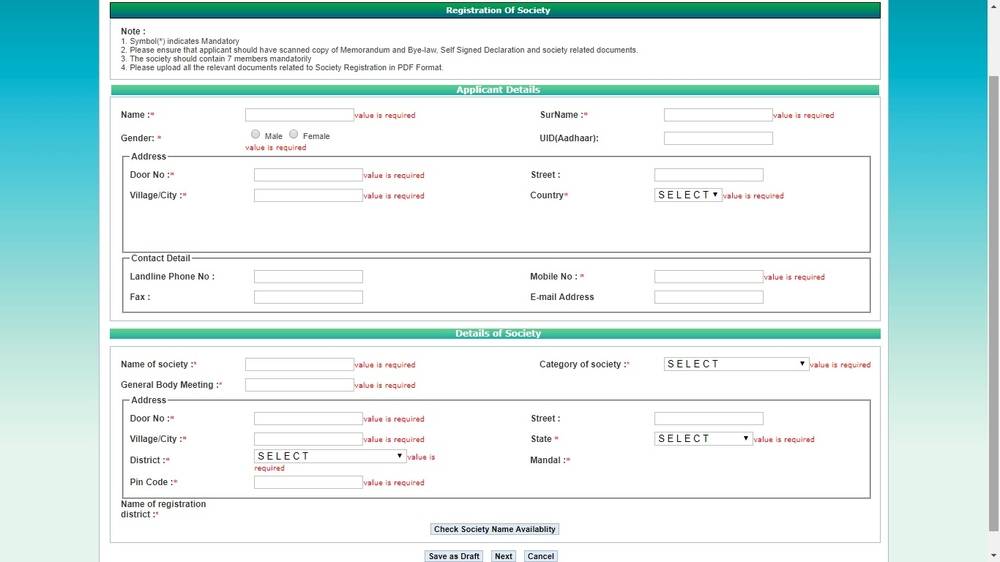Focus applicant Door No input field
This screenshot has height=562, width=1000.
coord(308,175)
